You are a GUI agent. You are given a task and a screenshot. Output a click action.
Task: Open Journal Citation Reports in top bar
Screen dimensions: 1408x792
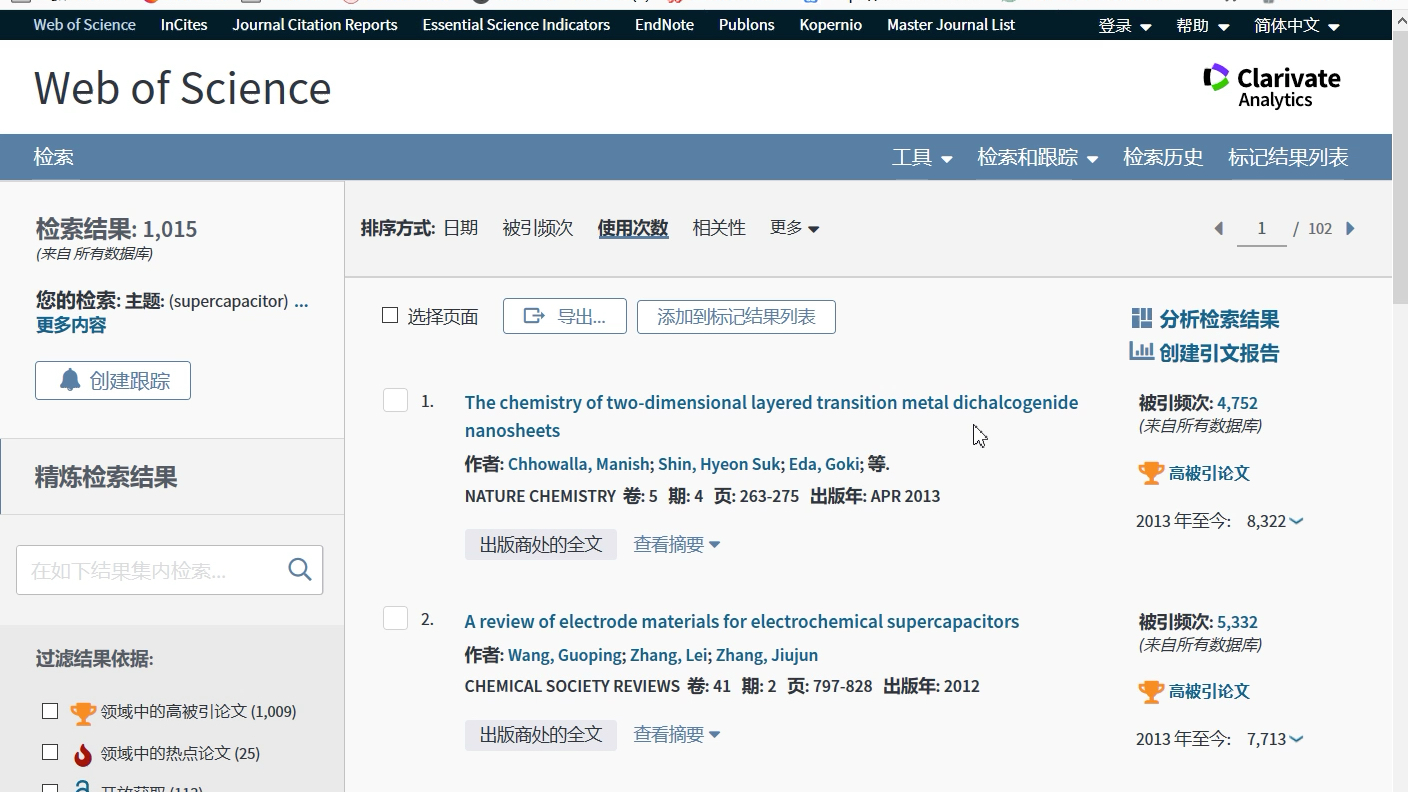[x=315, y=25]
